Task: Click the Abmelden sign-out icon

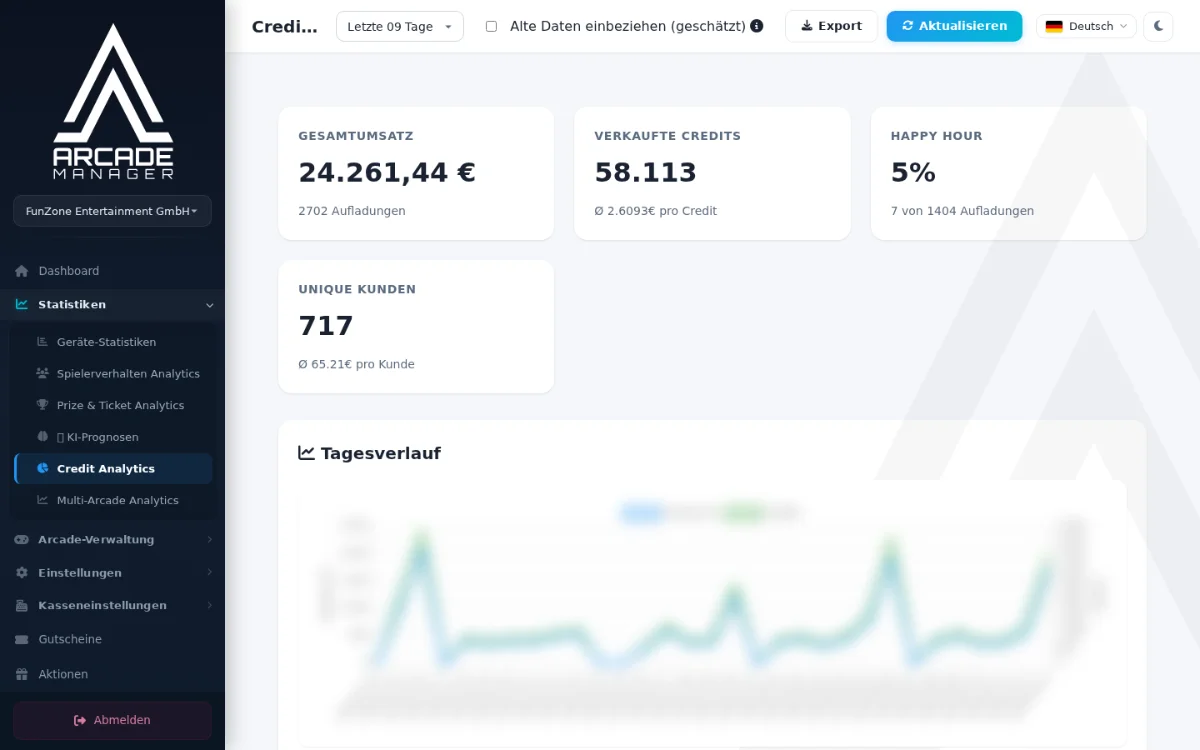Action: tap(80, 720)
